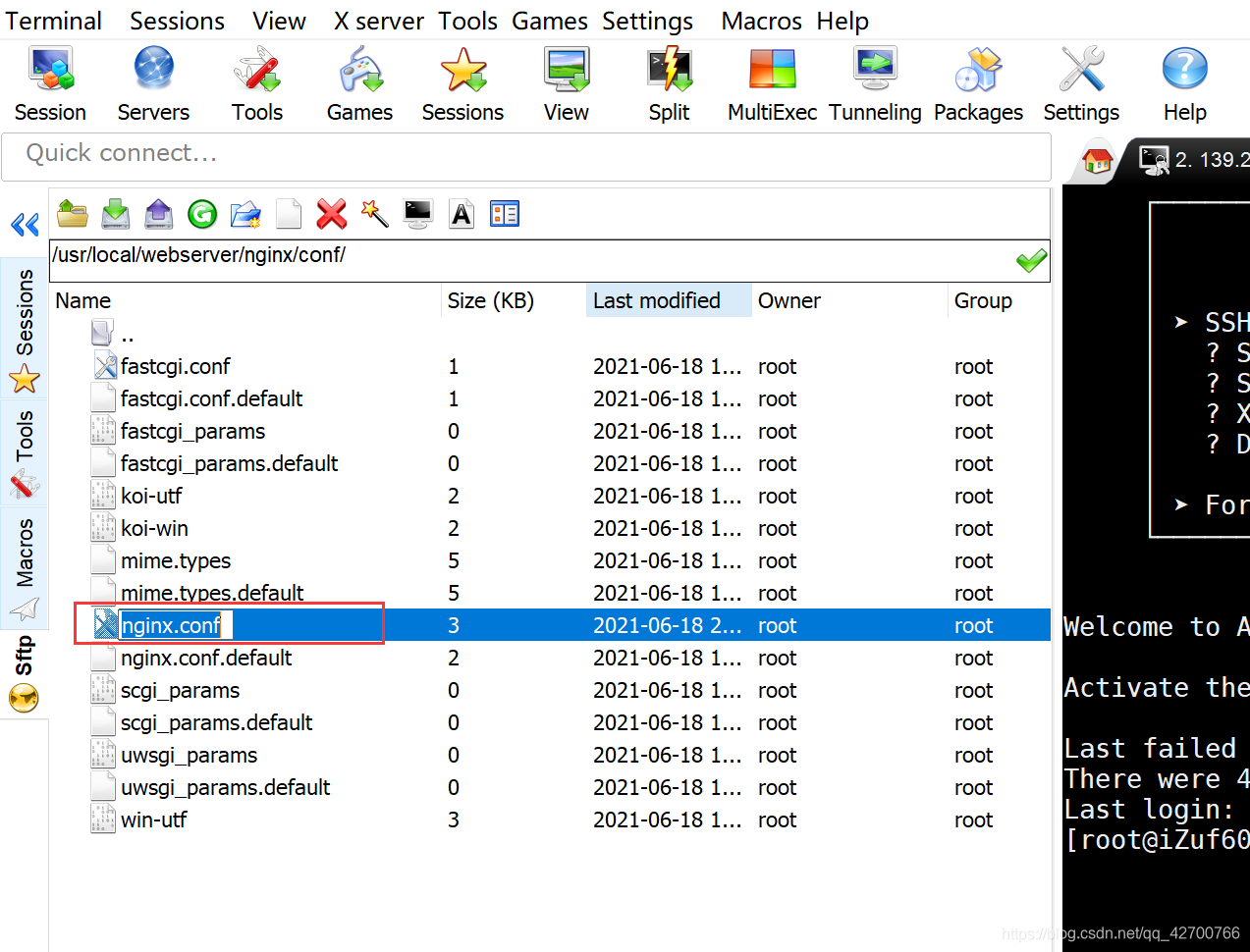Open the Packages toolbar icon

click(978, 85)
